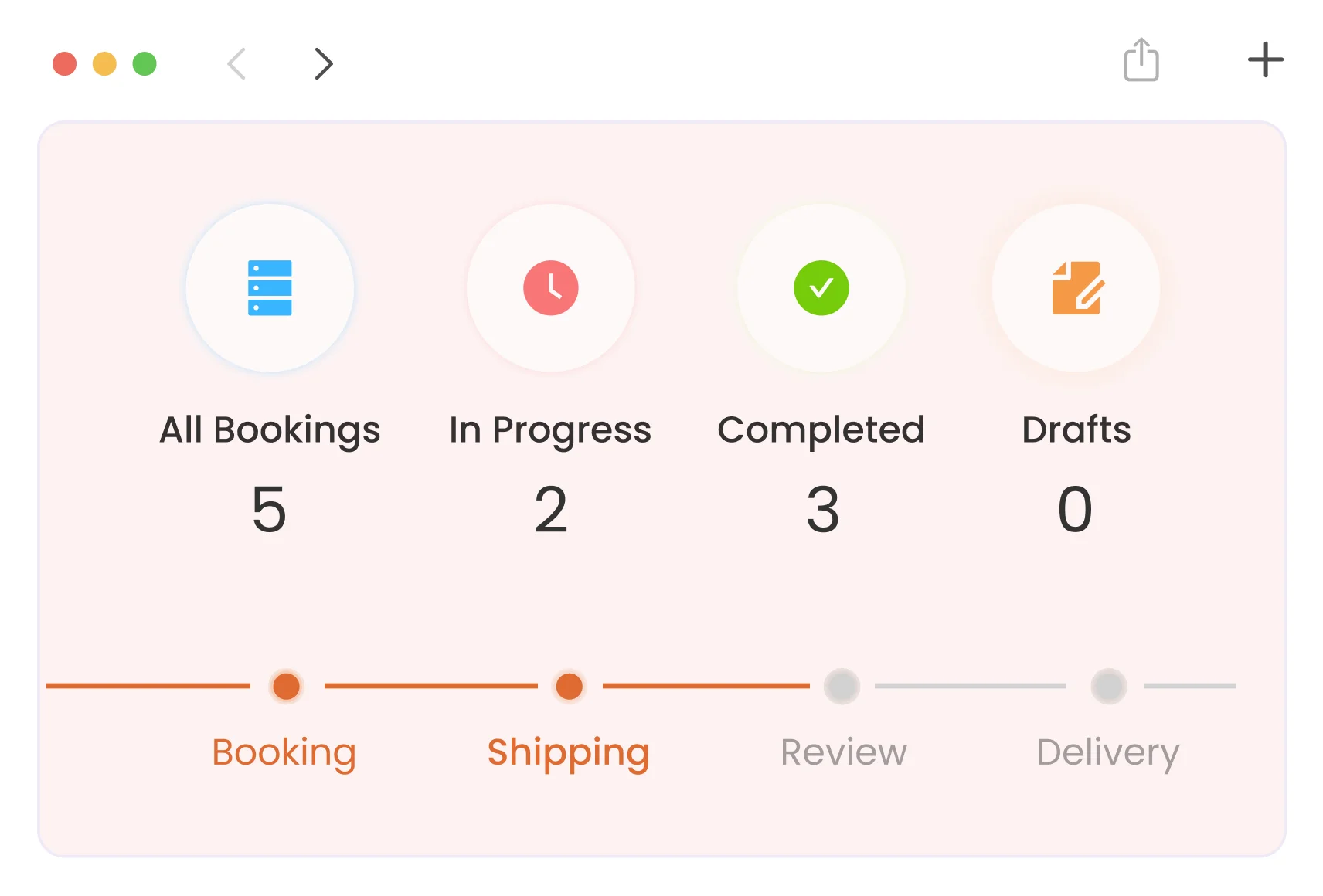Image resolution: width=1323 pixels, height=896 pixels.
Task: Go back with the left arrow
Action: [x=237, y=63]
